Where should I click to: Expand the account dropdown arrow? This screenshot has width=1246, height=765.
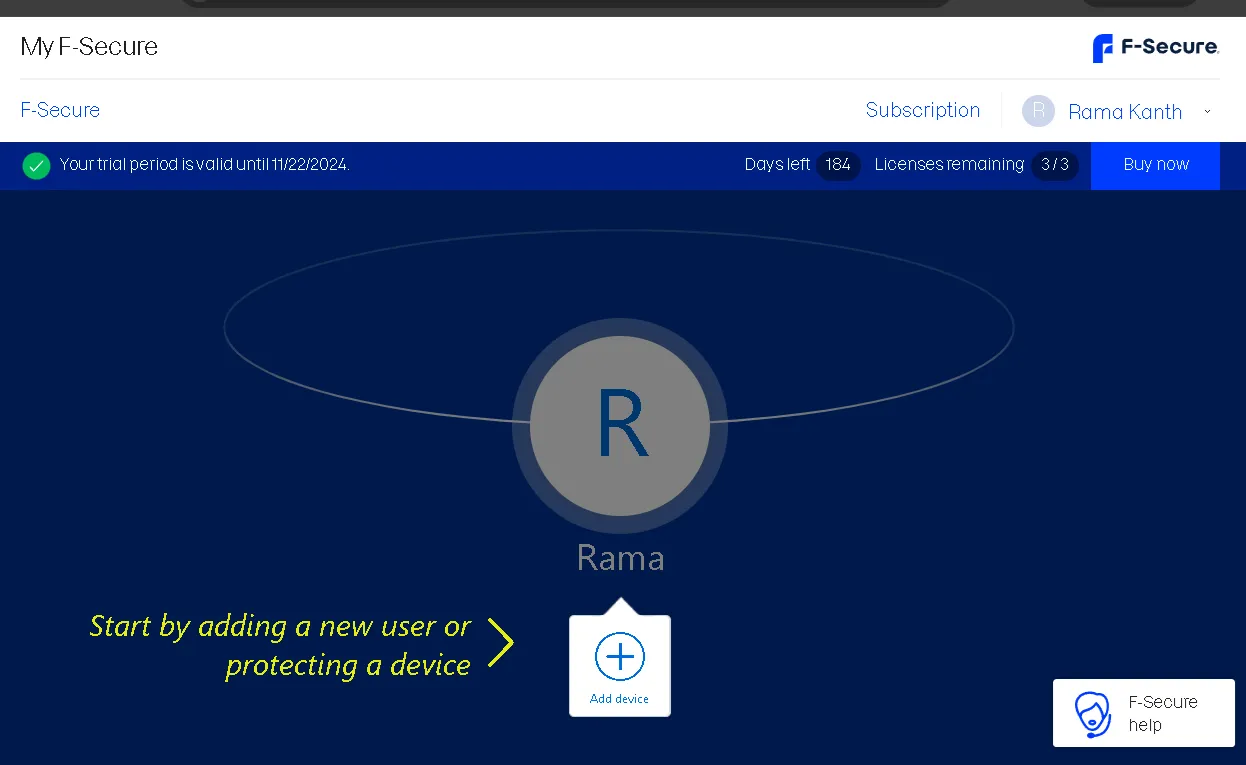(x=1207, y=112)
